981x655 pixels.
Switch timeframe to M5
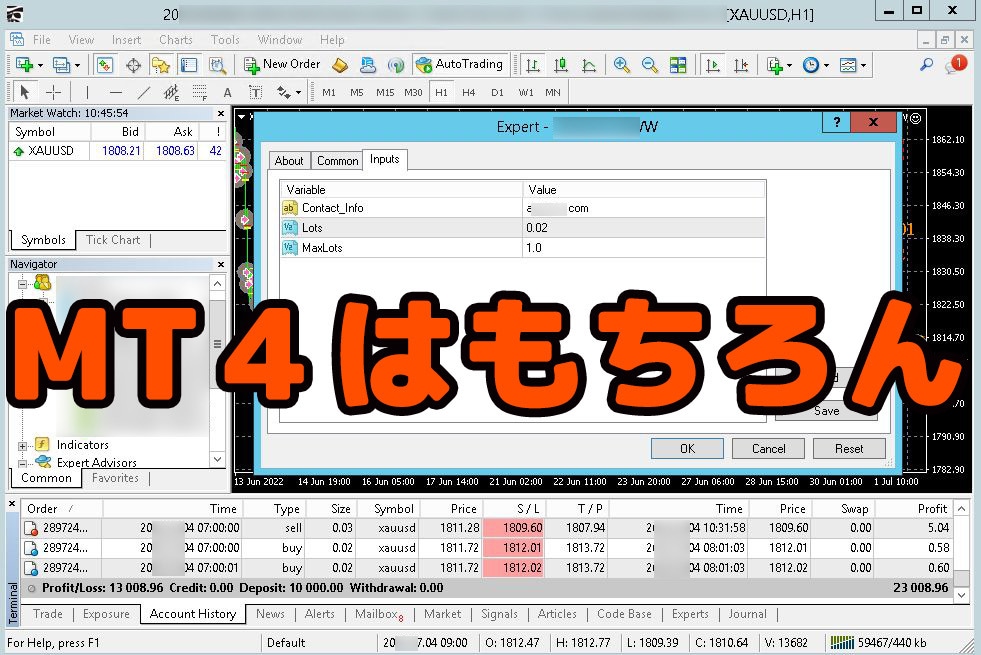pos(357,93)
